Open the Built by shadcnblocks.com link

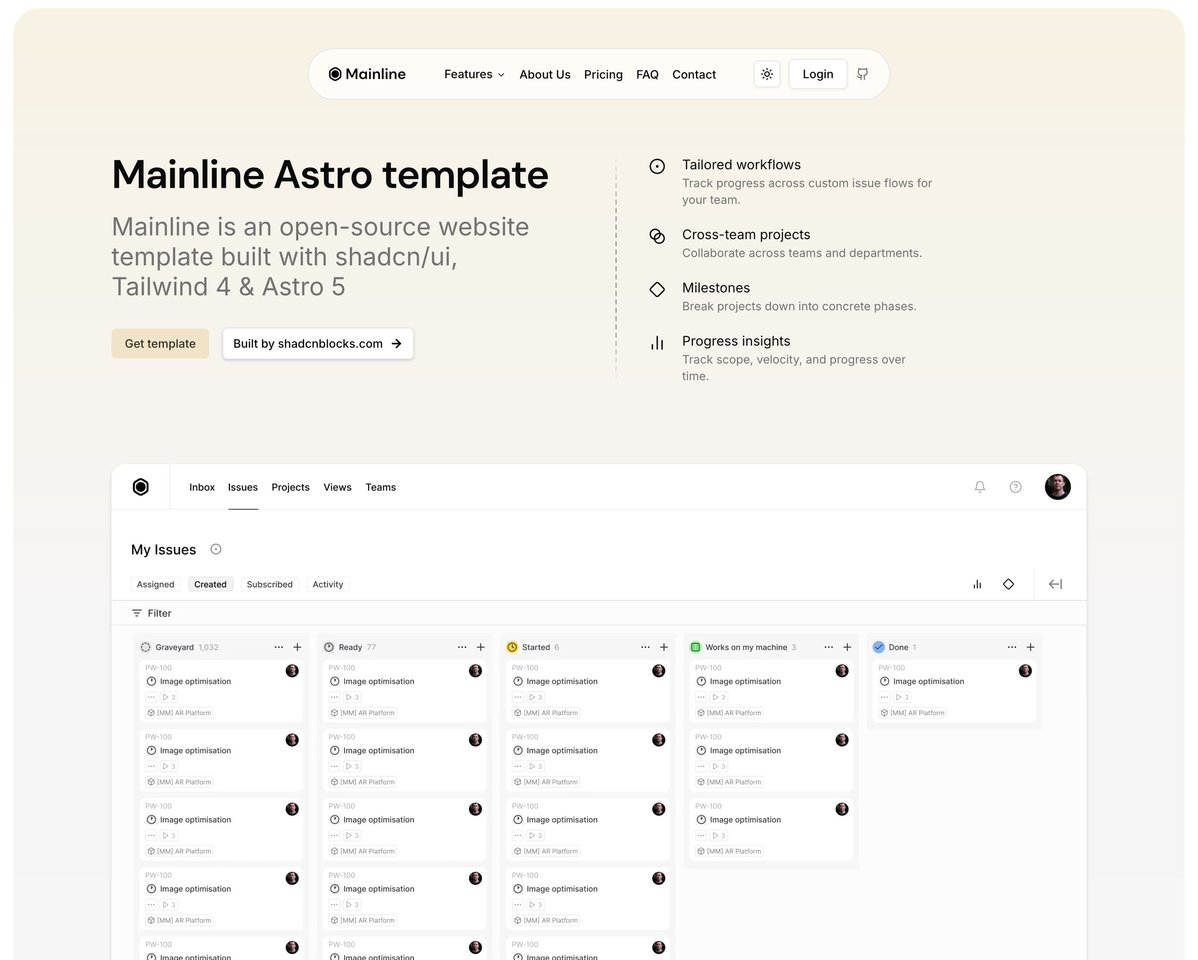pyautogui.click(x=318, y=343)
